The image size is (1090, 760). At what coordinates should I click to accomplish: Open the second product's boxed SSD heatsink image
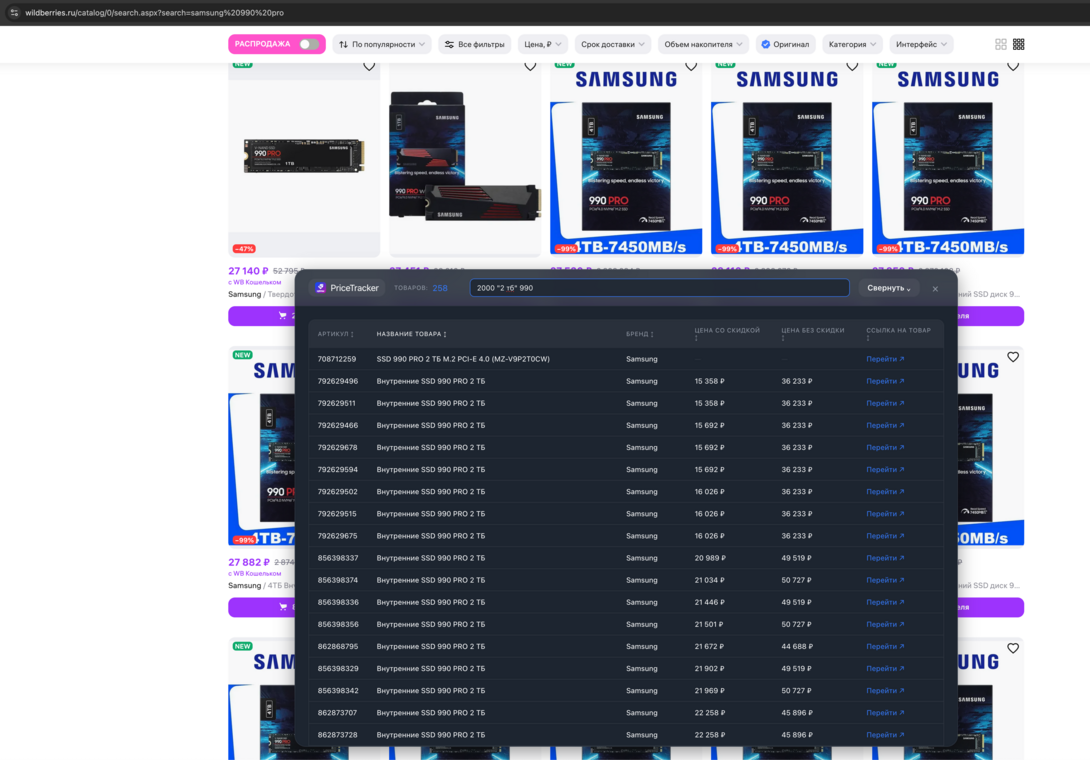coord(465,156)
